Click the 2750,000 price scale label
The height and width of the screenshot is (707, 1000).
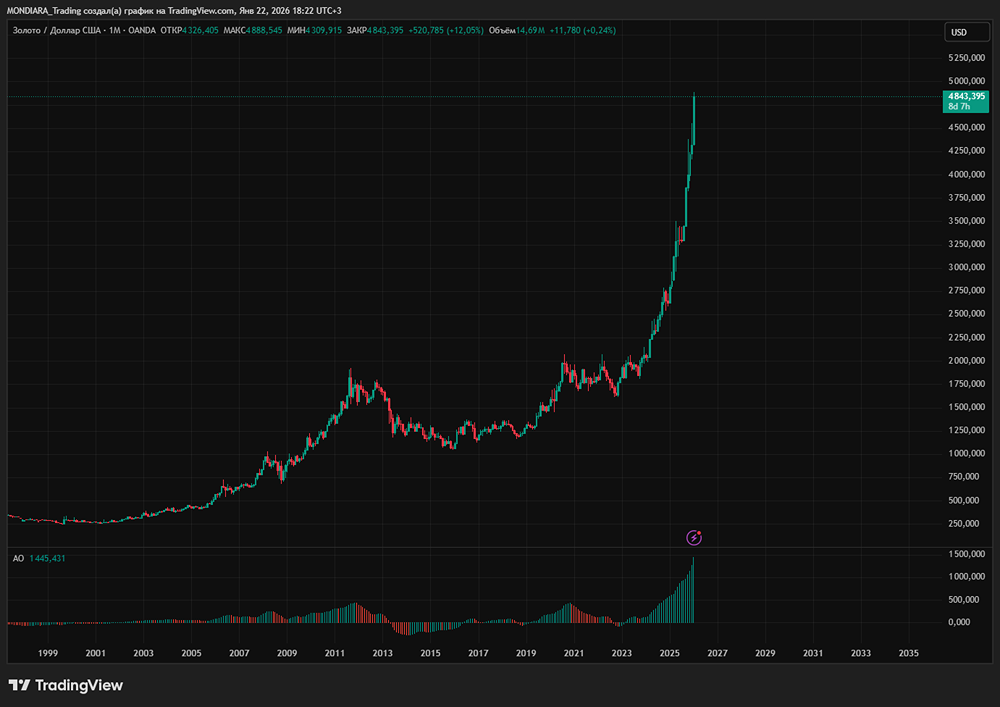tap(966, 290)
